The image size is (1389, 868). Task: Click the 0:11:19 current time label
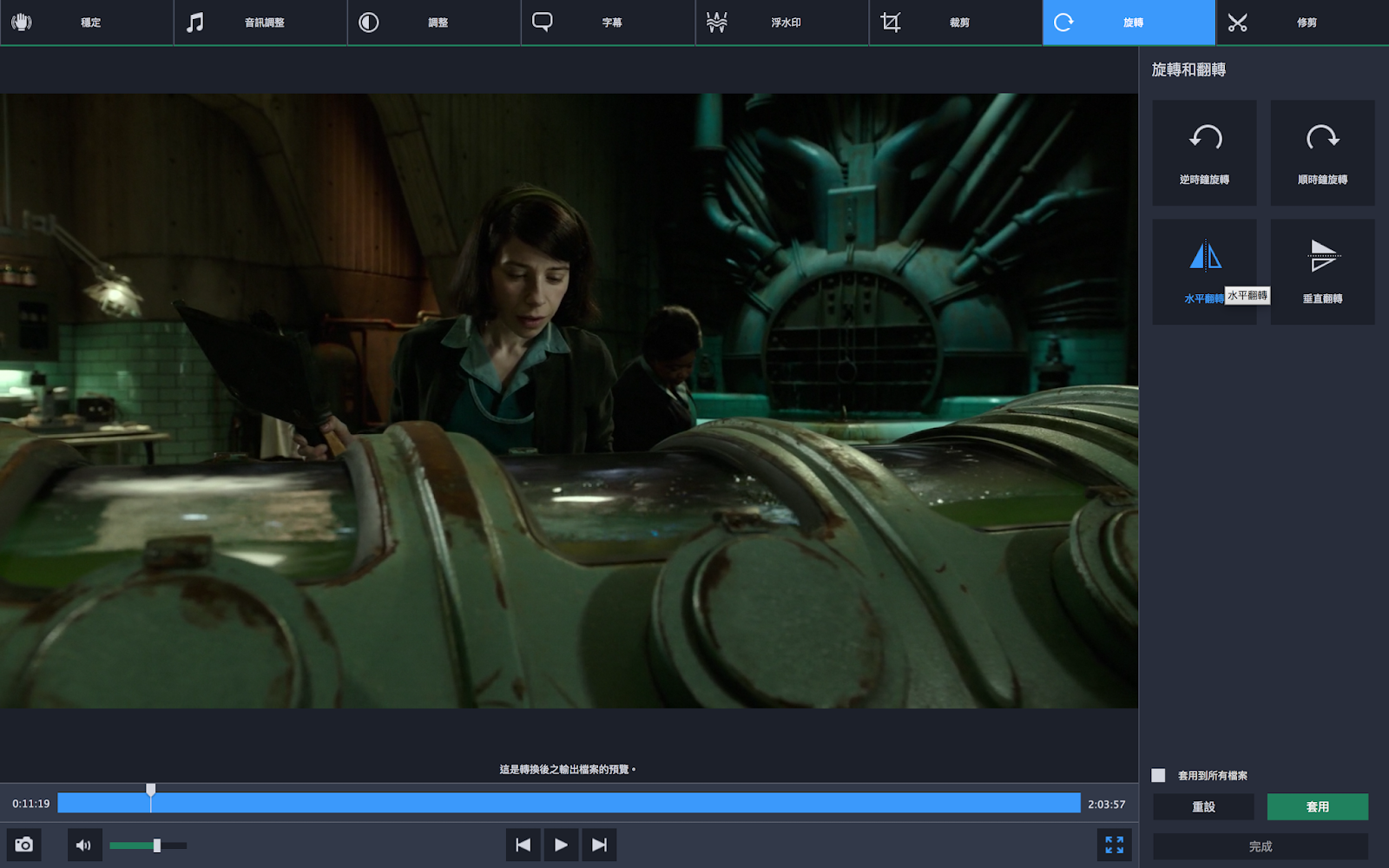[30, 804]
